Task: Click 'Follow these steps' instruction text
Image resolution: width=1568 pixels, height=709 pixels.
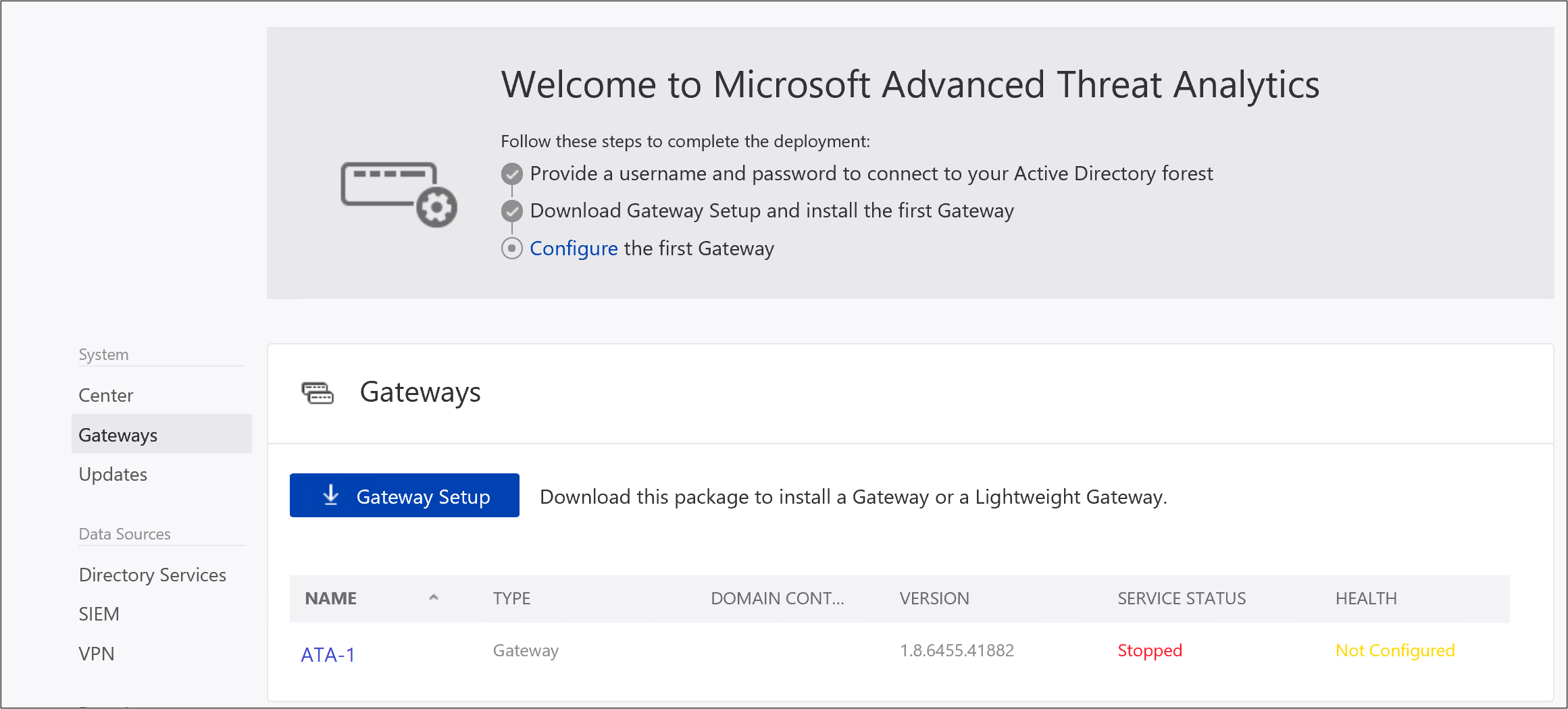Action: tap(685, 141)
